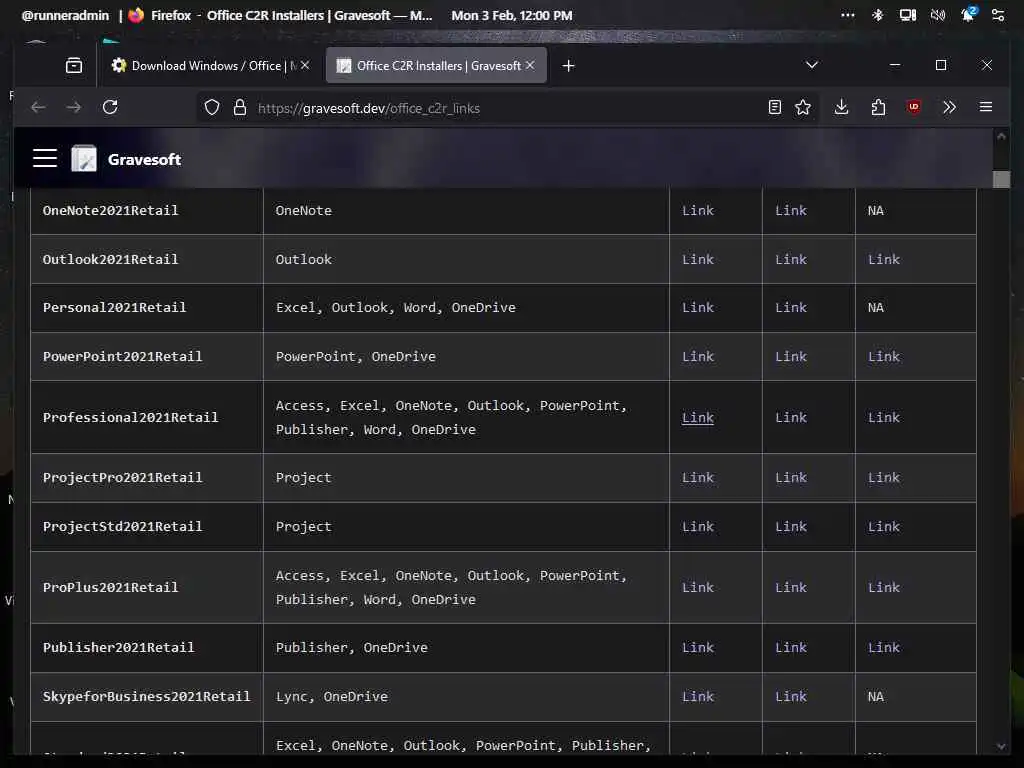Click the scrollbar down arrow
The width and height of the screenshot is (1024, 768).
coord(1001,746)
